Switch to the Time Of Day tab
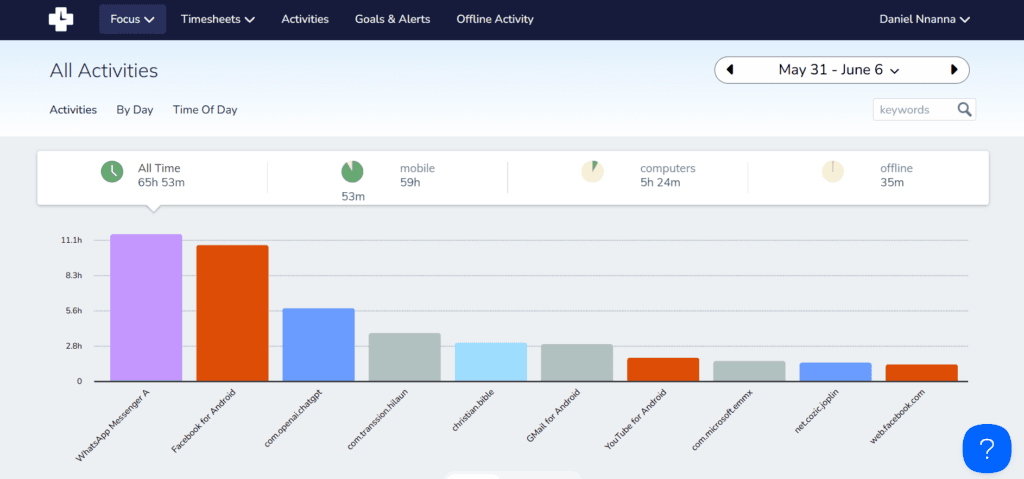The image size is (1024, 479). click(x=205, y=110)
